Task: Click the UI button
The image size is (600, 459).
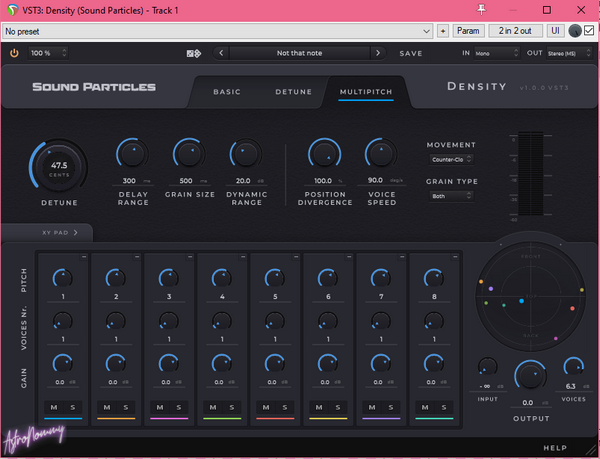Action: (555, 31)
